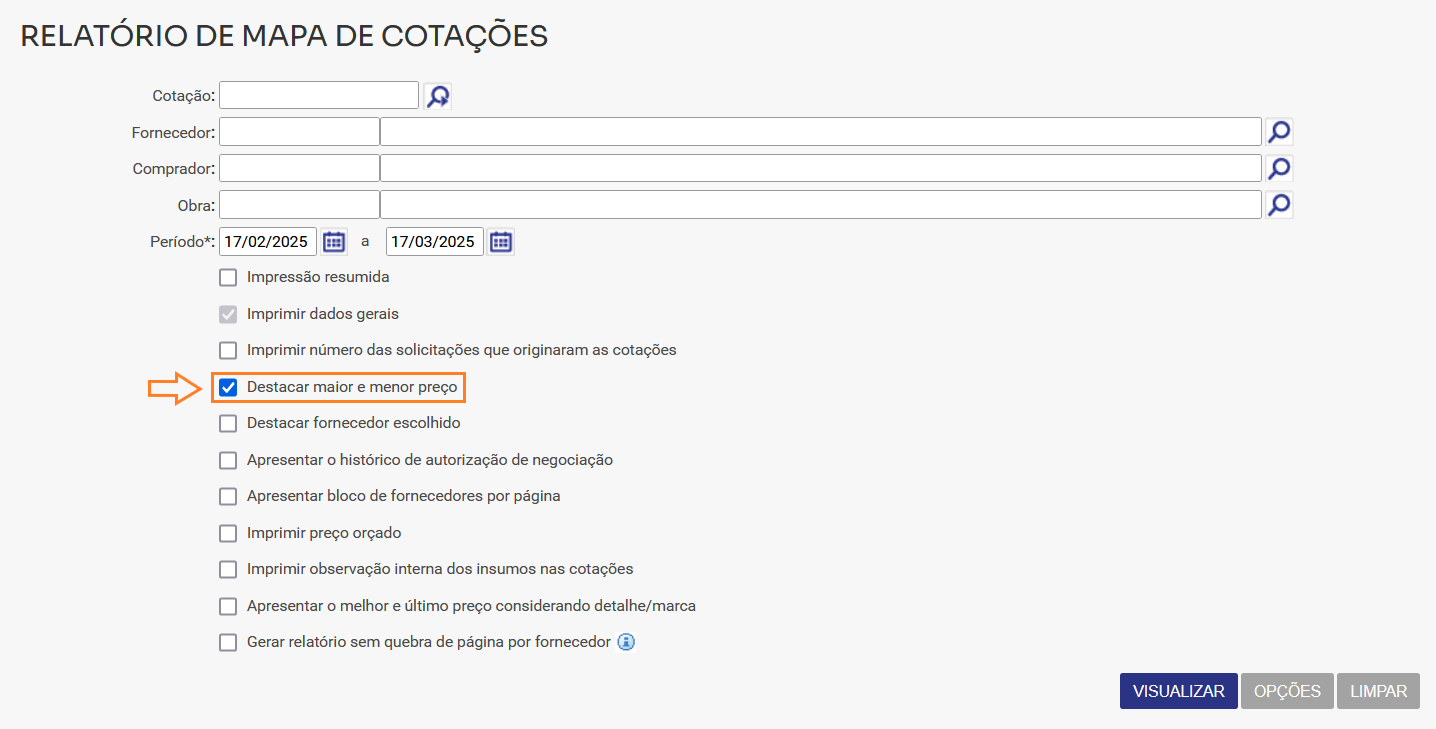Focus the Comprador name input field
1436x729 pixels.
[821, 168]
